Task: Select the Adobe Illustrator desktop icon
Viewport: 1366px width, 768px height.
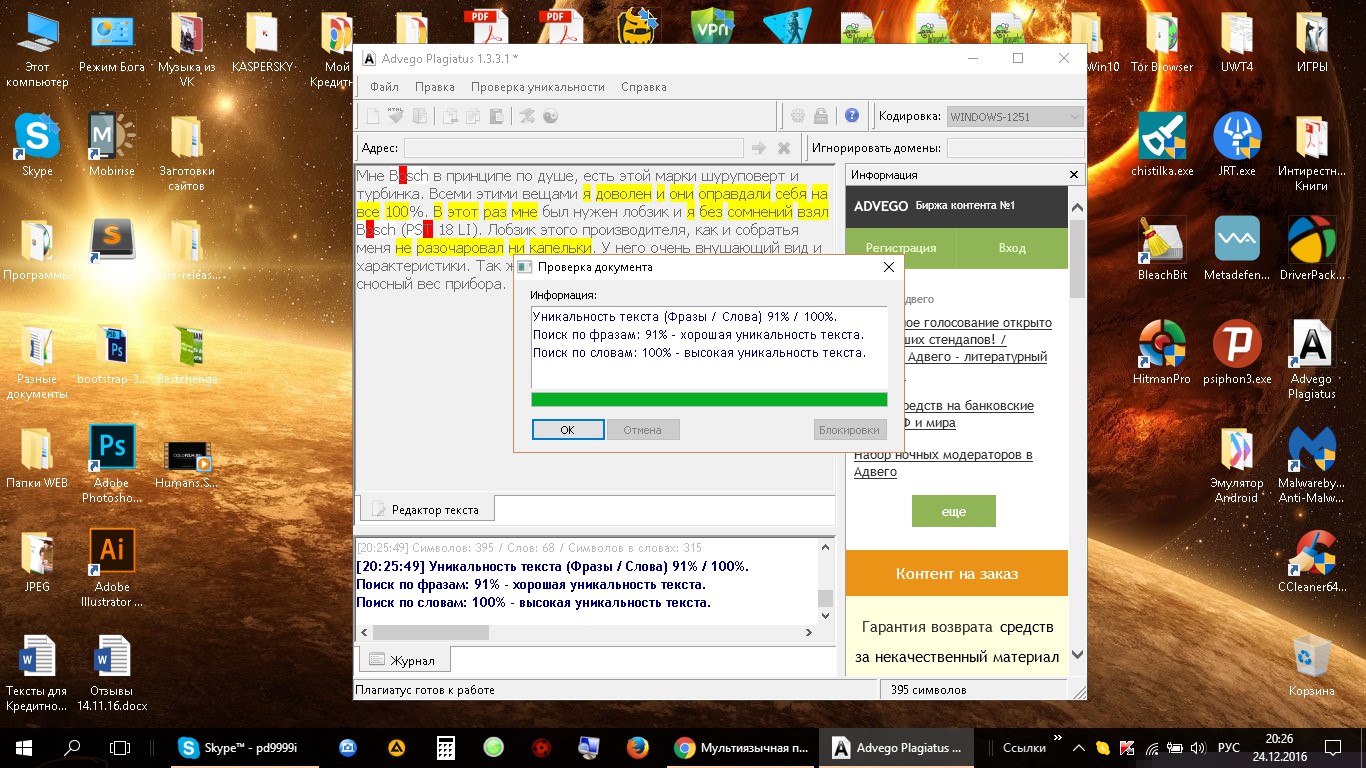Action: 113,568
